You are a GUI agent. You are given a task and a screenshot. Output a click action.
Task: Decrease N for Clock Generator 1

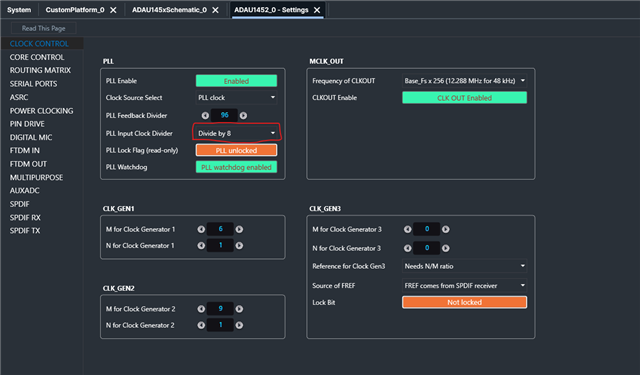(201, 246)
